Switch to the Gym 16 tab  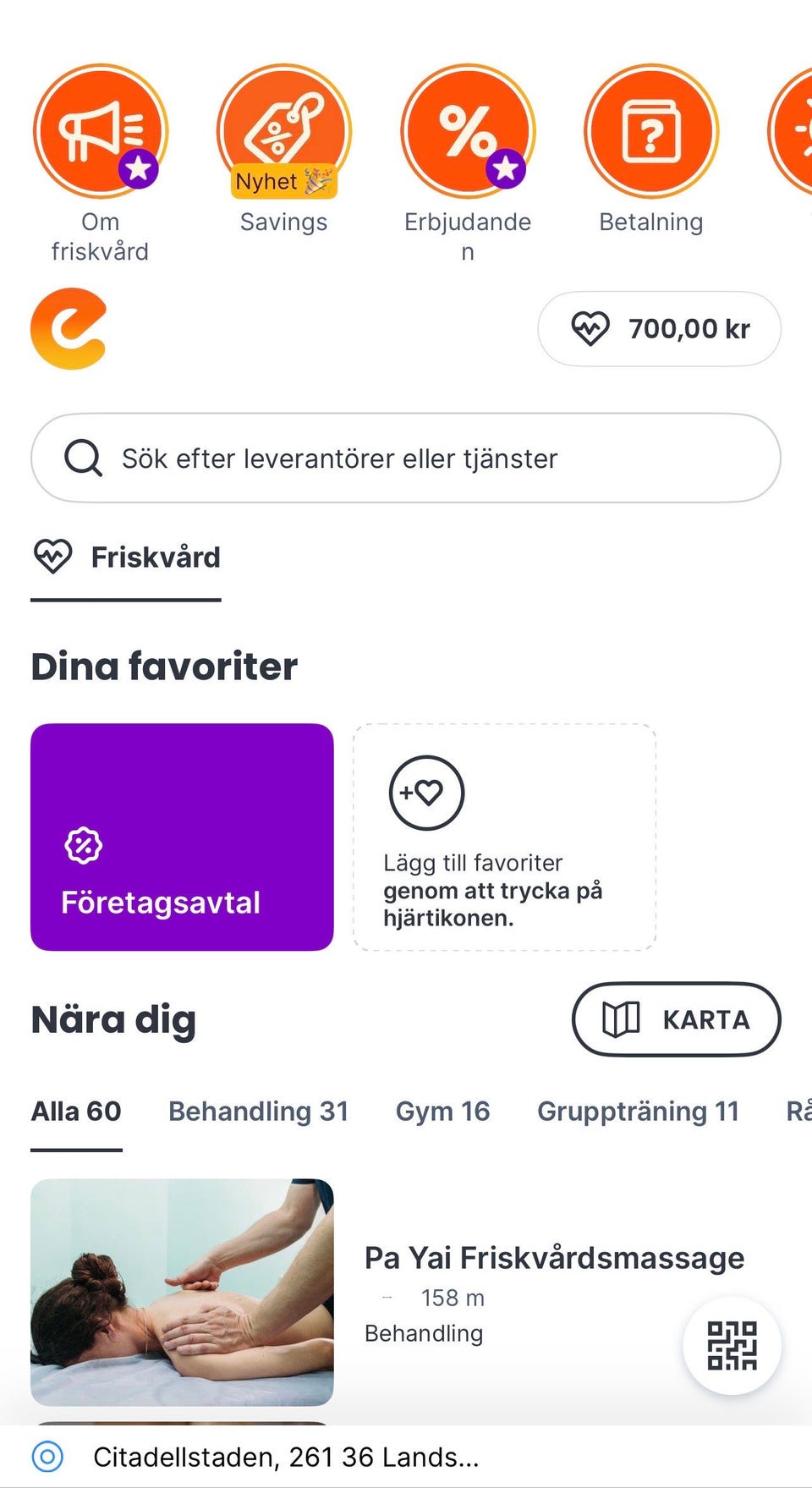point(443,1111)
